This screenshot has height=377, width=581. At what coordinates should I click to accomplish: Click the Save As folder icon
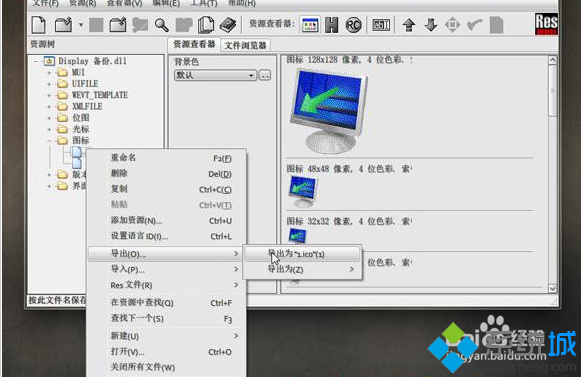pyautogui.click(x=118, y=25)
